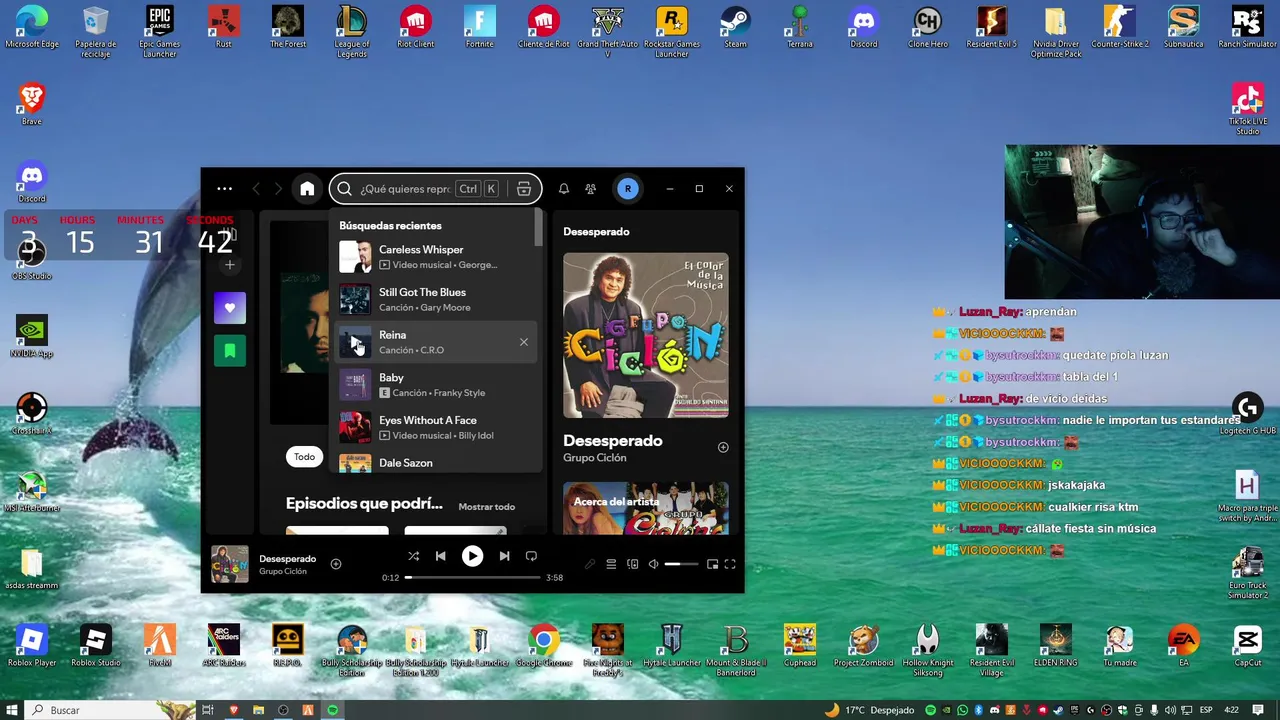The width and height of the screenshot is (1280, 720).
Task: Skip to the next track
Action: coord(504,556)
